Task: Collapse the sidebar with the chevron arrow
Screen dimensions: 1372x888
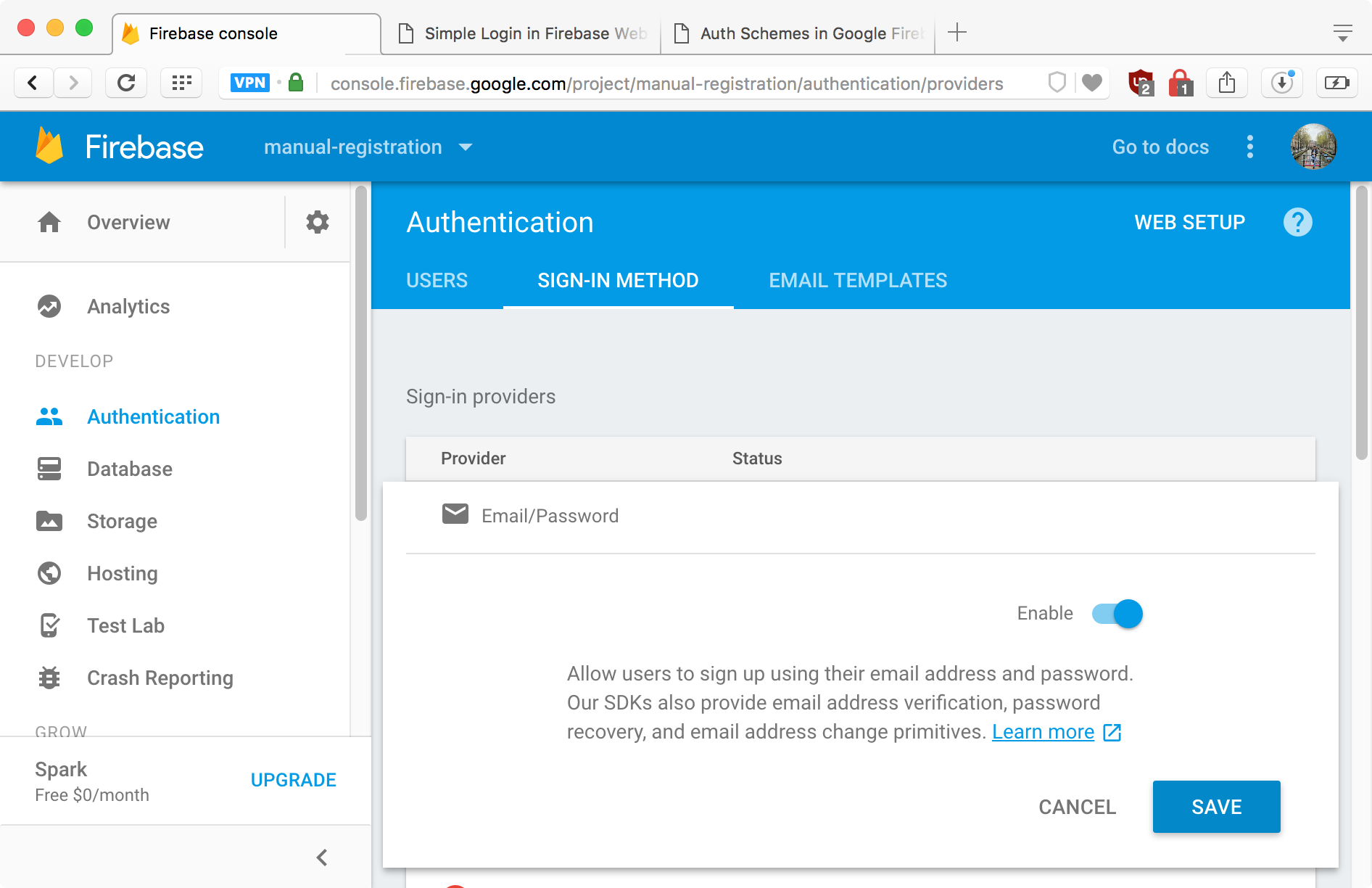Action: pos(322,858)
